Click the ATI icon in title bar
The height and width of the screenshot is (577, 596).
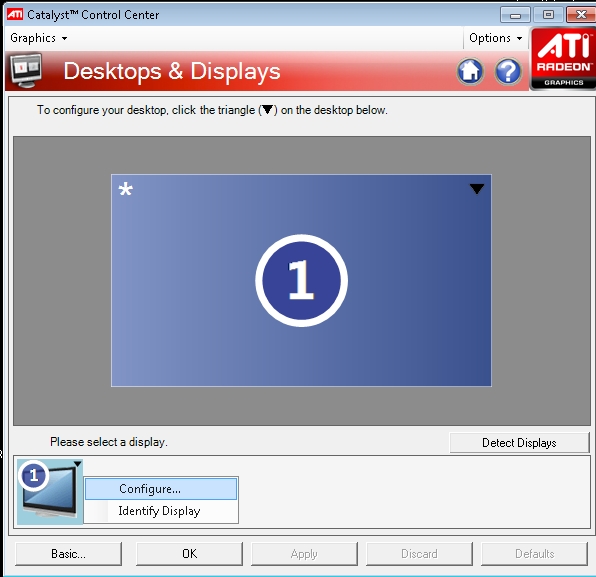15,14
